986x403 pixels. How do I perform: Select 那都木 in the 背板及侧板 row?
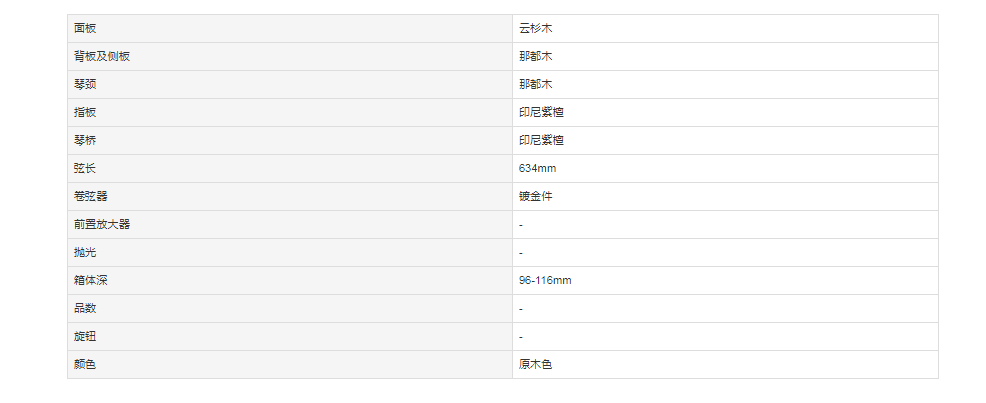point(725,57)
